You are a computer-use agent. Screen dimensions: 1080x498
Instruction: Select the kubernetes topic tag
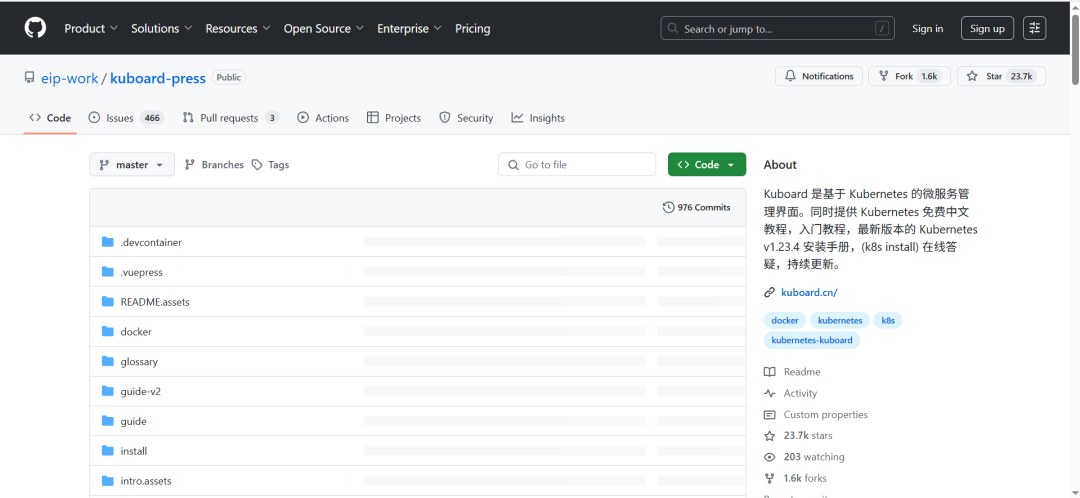pos(840,320)
